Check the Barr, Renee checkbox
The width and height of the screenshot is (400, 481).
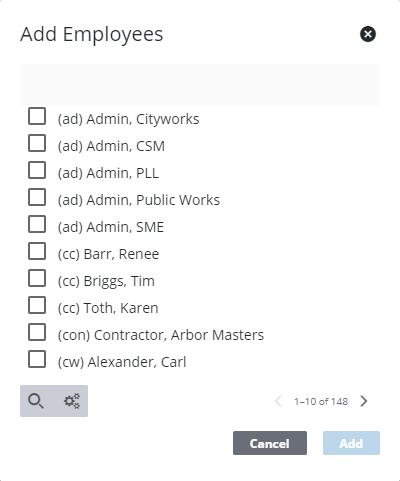37,251
